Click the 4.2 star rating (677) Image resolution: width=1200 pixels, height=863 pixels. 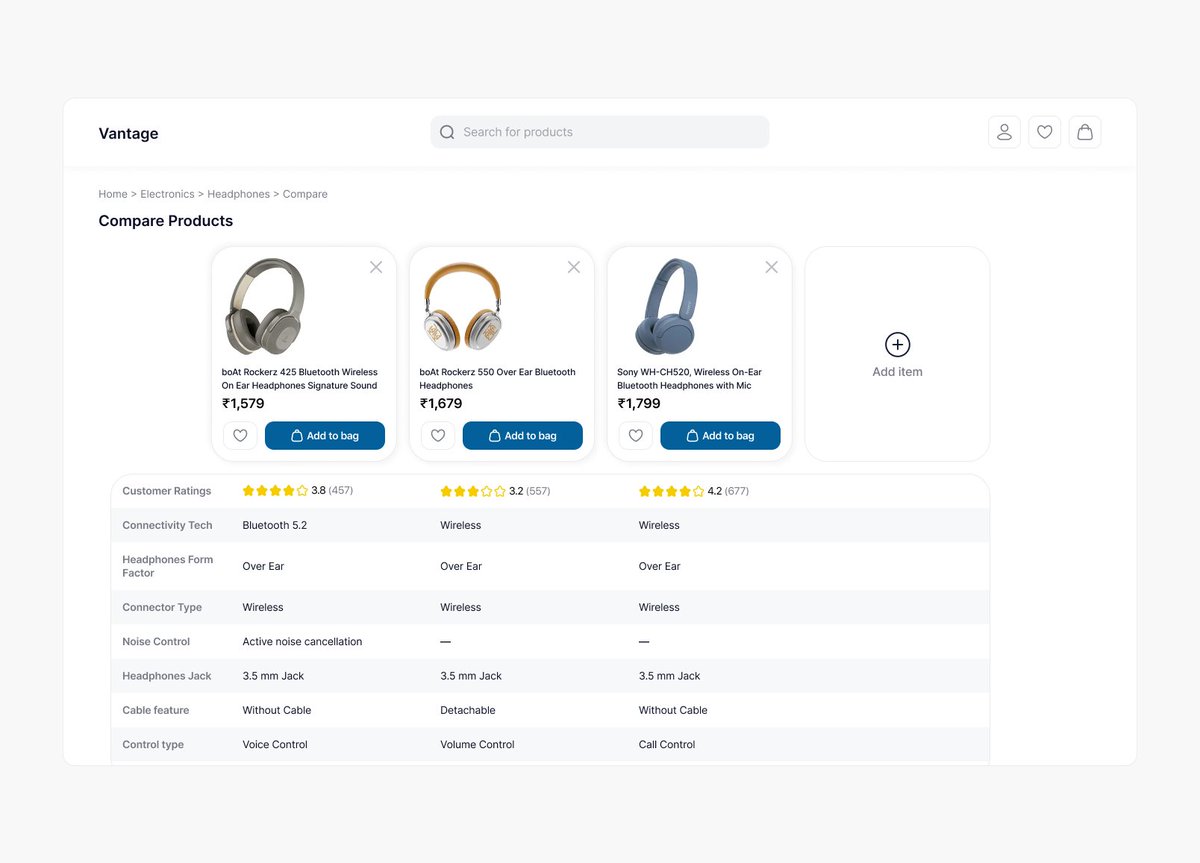point(694,491)
